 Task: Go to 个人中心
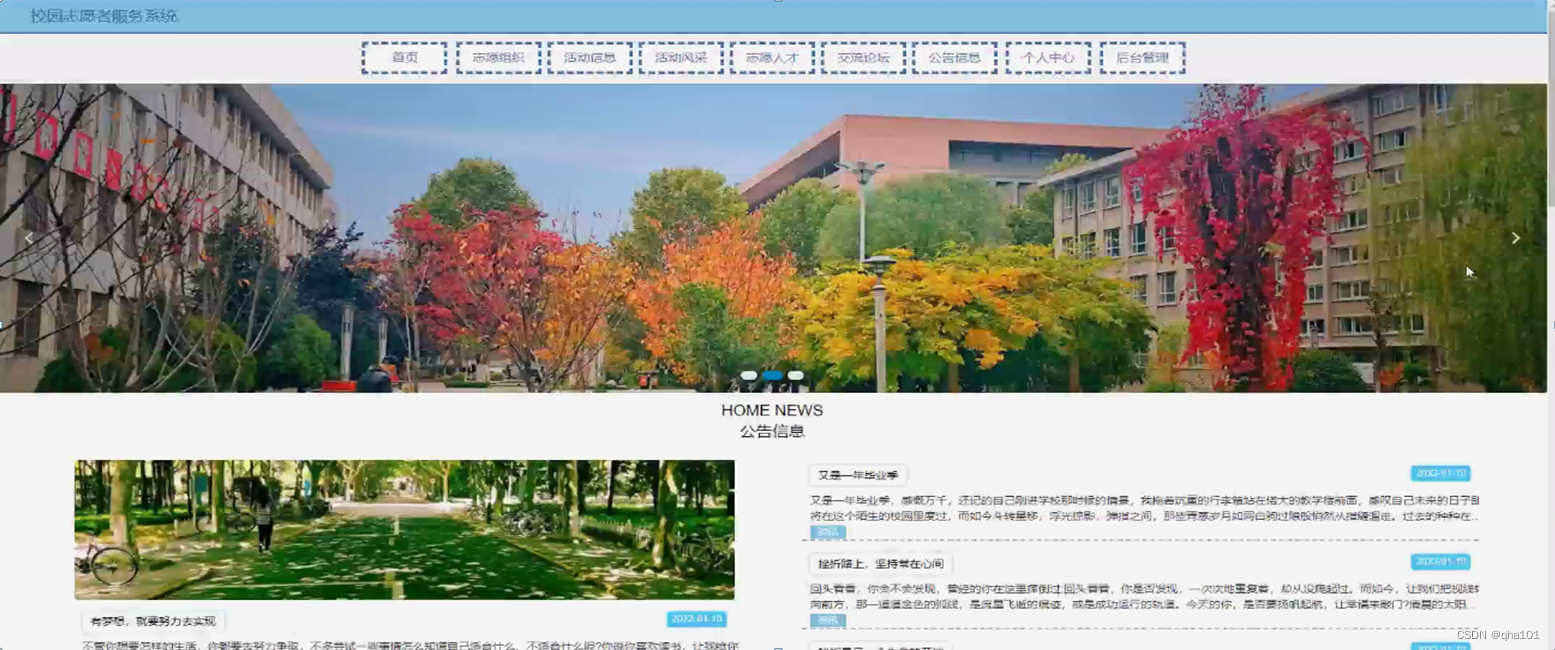pos(1048,58)
